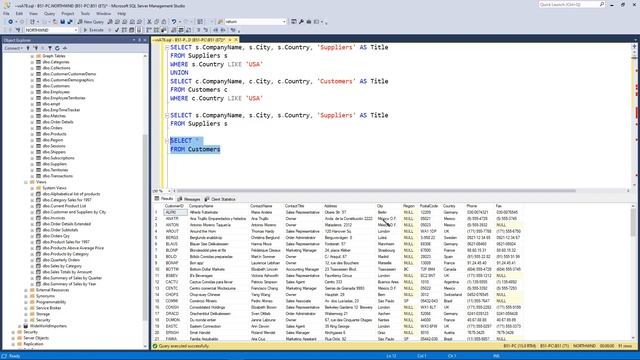This screenshot has height=360, width=640.
Task: Click the Undo arrow icon
Action: tap(174, 22)
